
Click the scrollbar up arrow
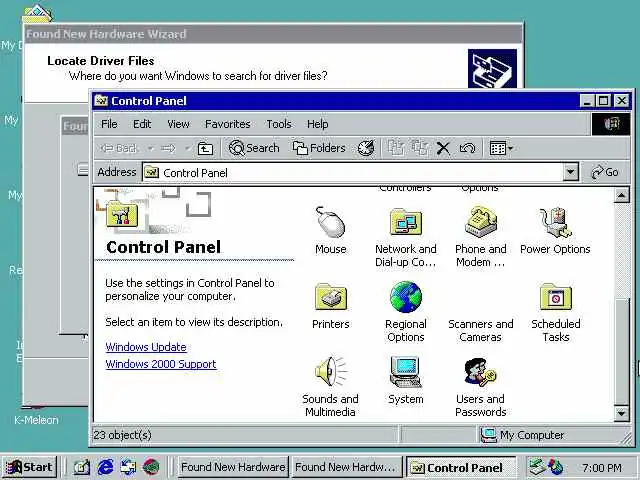pyautogui.click(x=621, y=196)
